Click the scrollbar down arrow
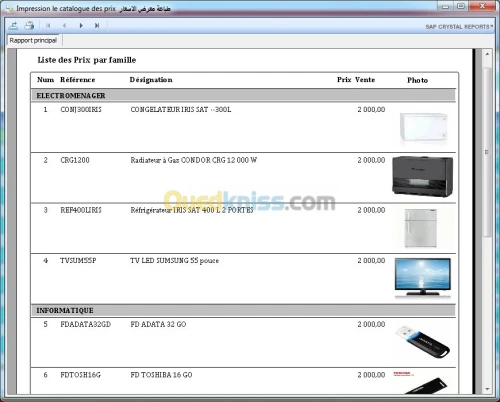The height and width of the screenshot is (402, 500). 487,389
